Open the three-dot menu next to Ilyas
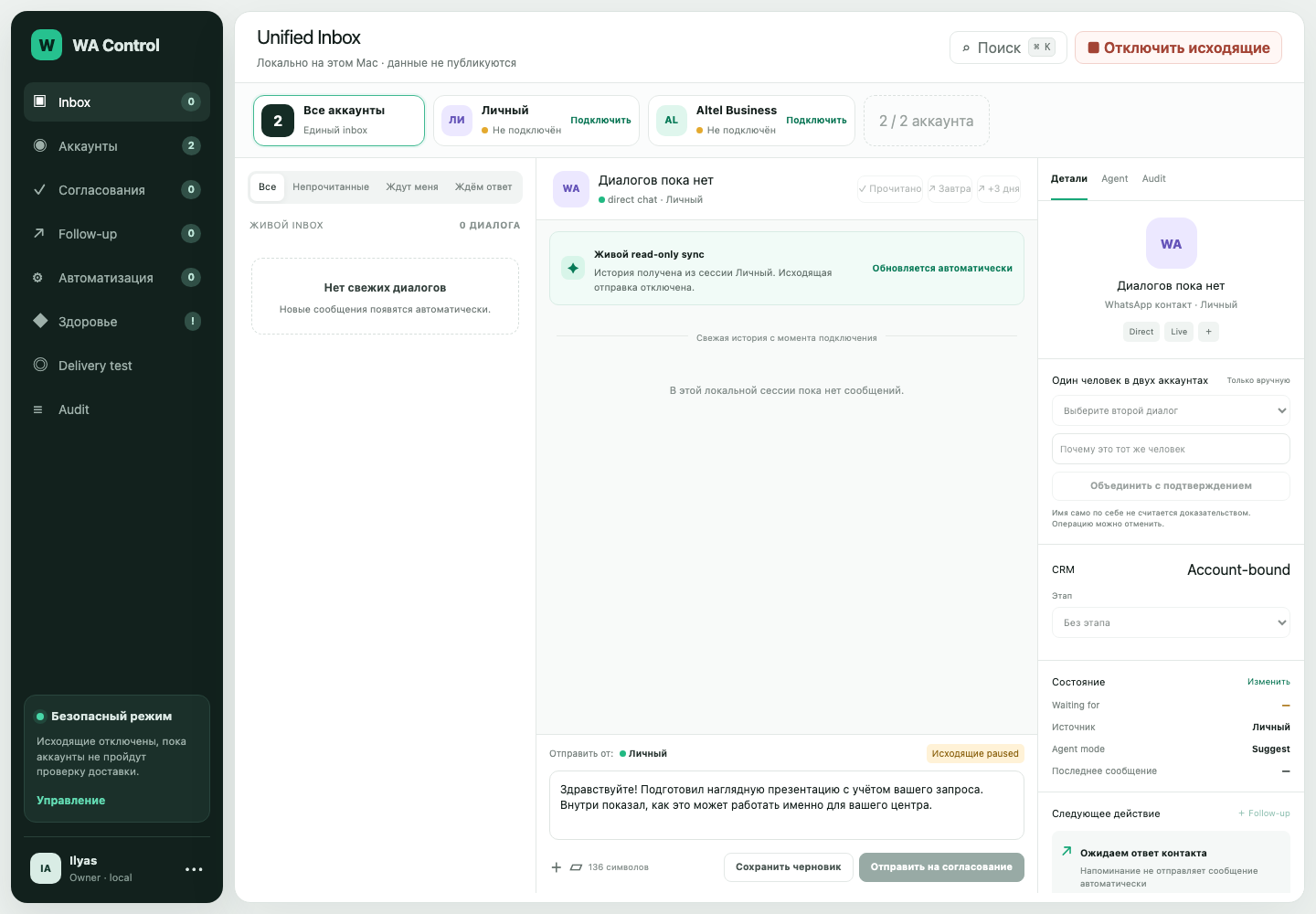The width and height of the screenshot is (1316, 914). point(194,869)
